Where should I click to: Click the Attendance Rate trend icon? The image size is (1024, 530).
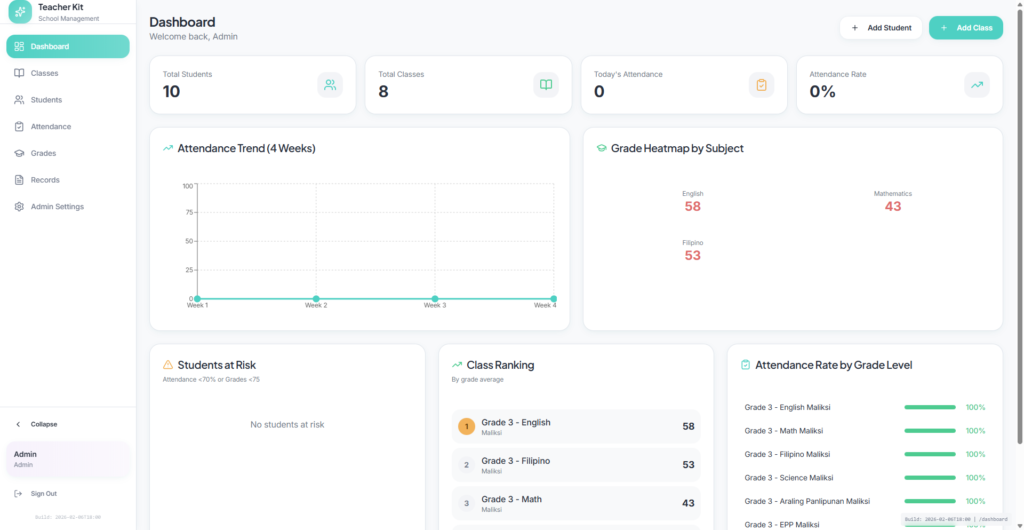click(977, 85)
